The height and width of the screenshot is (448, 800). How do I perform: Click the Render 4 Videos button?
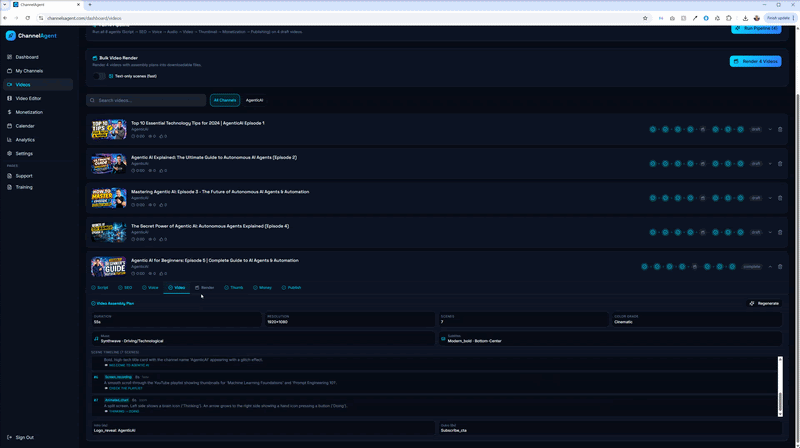pyautogui.click(x=755, y=61)
